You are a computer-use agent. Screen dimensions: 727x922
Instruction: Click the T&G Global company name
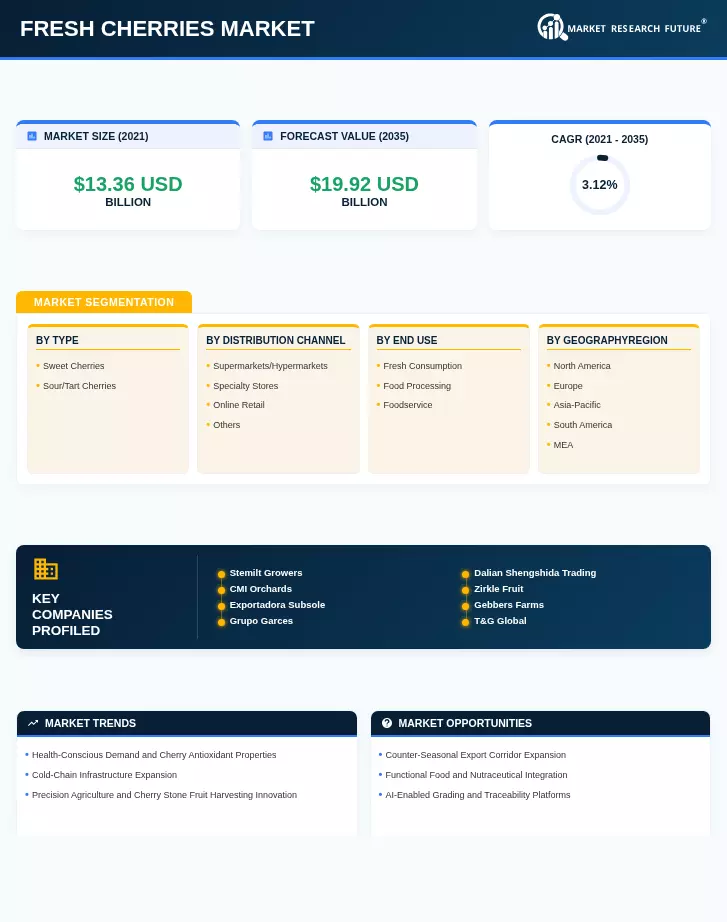500,621
